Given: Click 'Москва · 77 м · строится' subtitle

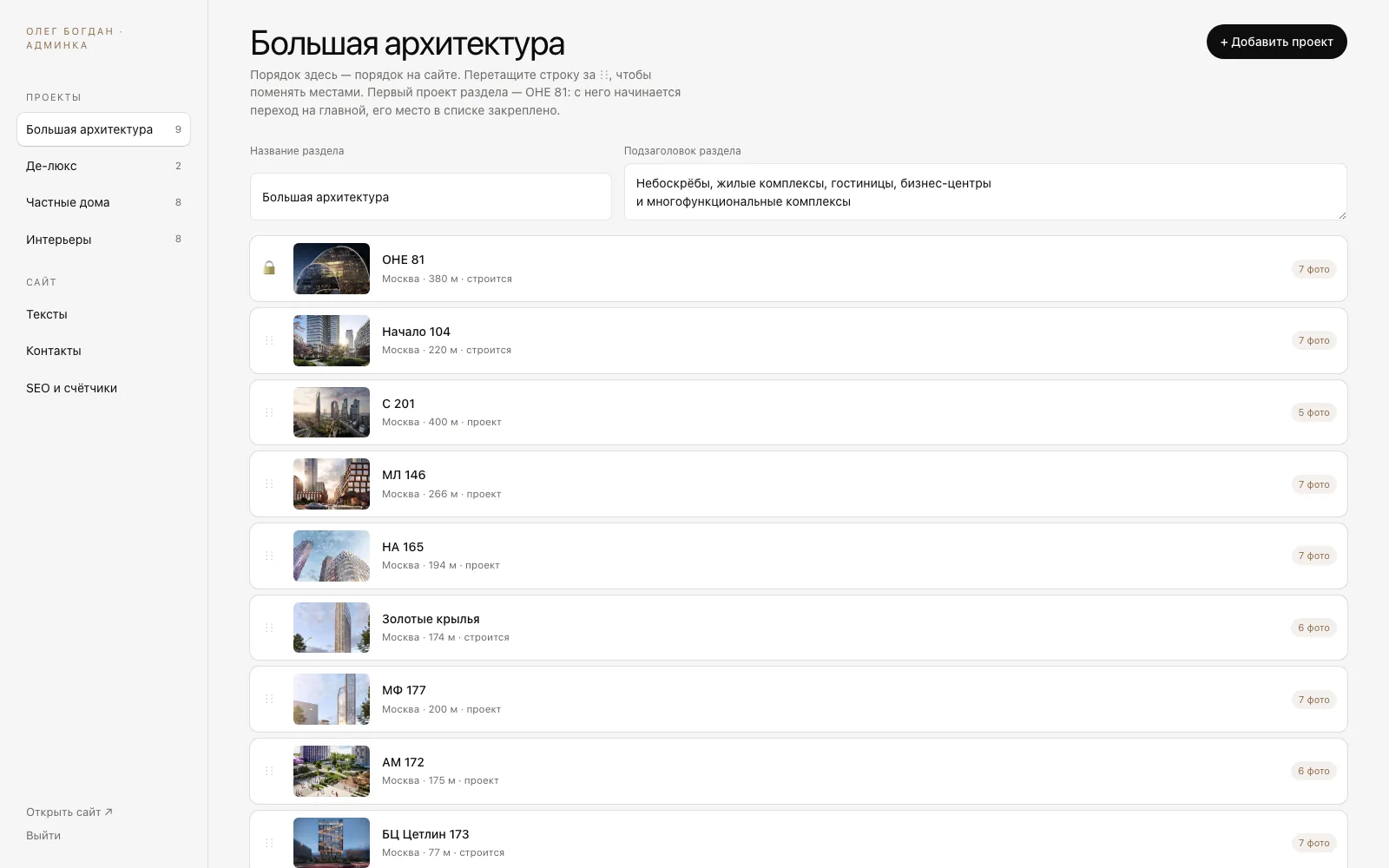Looking at the screenshot, I should [x=443, y=852].
